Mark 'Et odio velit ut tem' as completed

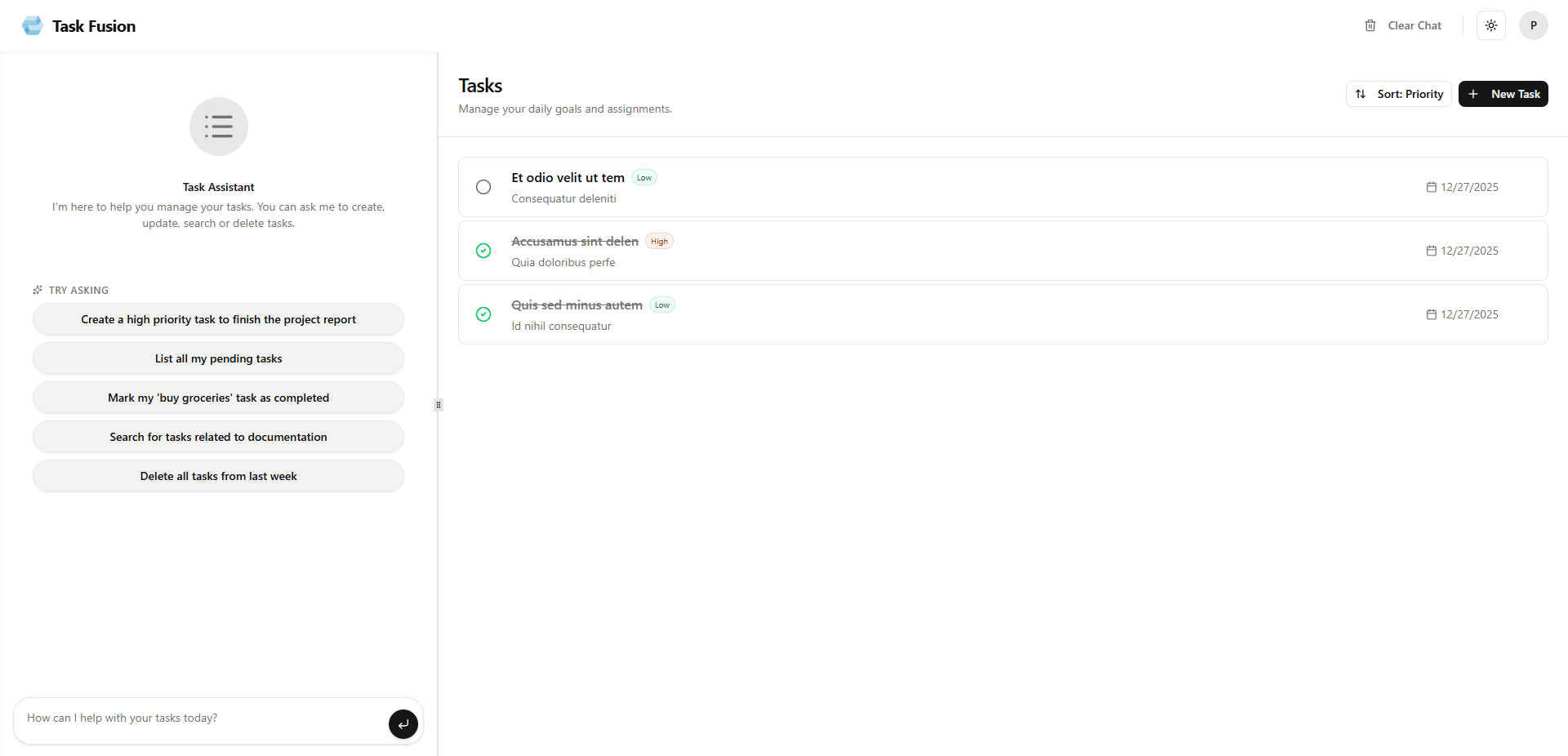tap(483, 187)
